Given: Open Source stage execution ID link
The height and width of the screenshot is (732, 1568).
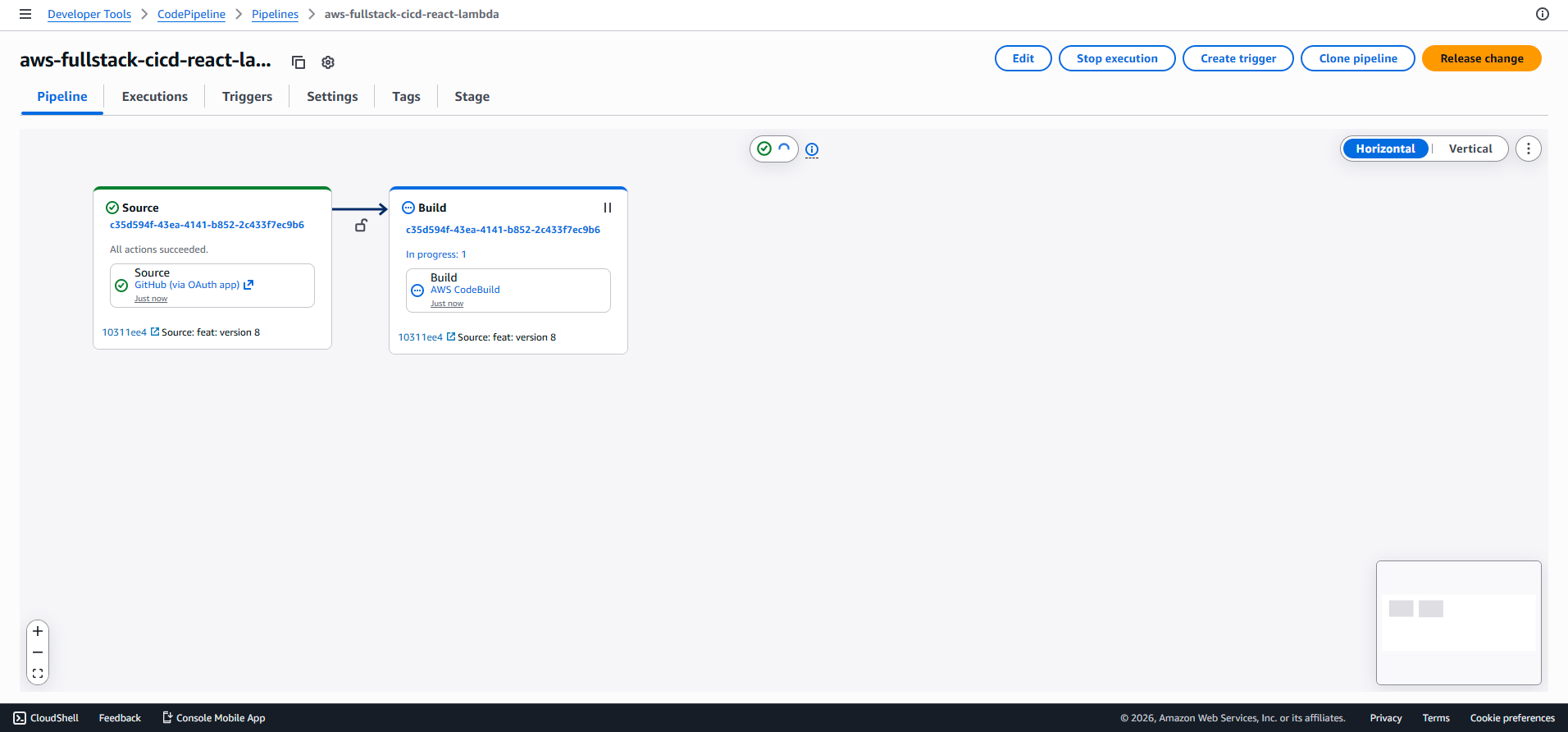Looking at the screenshot, I should tap(207, 225).
